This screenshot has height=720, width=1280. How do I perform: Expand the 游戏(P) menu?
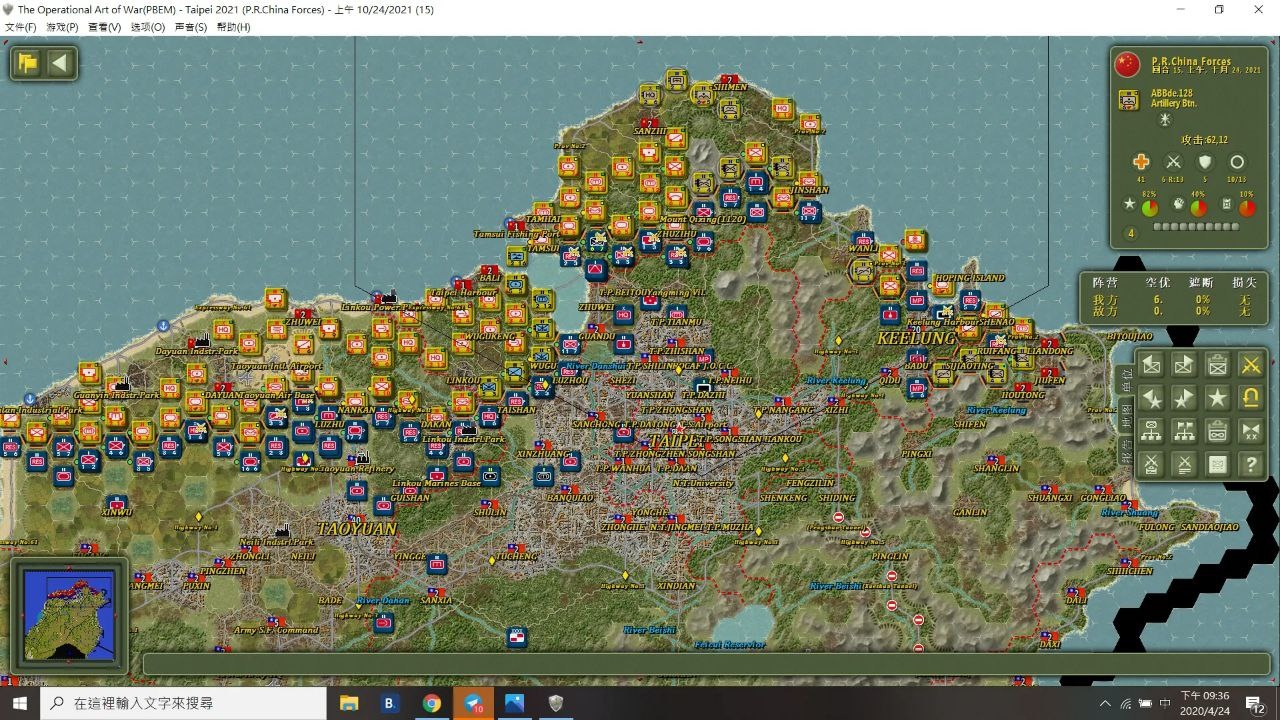click(62, 27)
